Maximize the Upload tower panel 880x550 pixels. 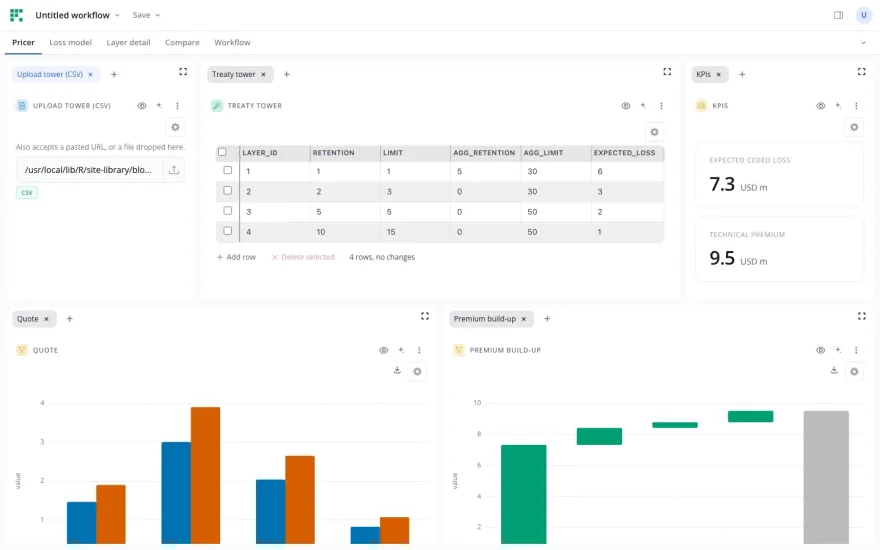click(183, 72)
